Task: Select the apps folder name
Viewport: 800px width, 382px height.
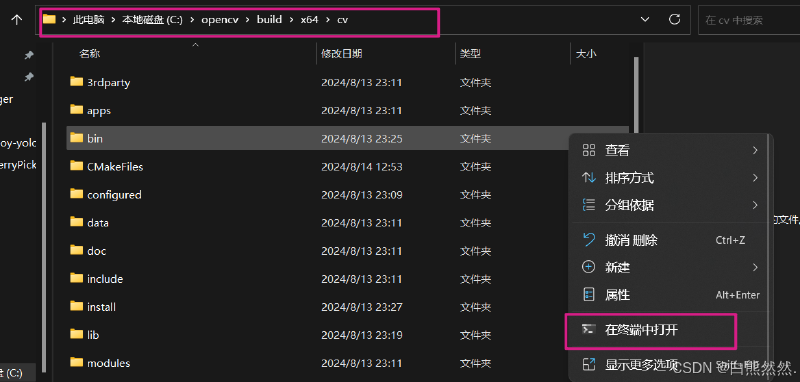Action: coord(99,111)
